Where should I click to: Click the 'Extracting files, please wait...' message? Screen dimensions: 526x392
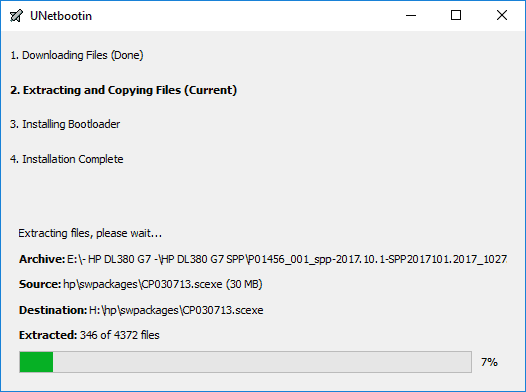(x=90, y=233)
